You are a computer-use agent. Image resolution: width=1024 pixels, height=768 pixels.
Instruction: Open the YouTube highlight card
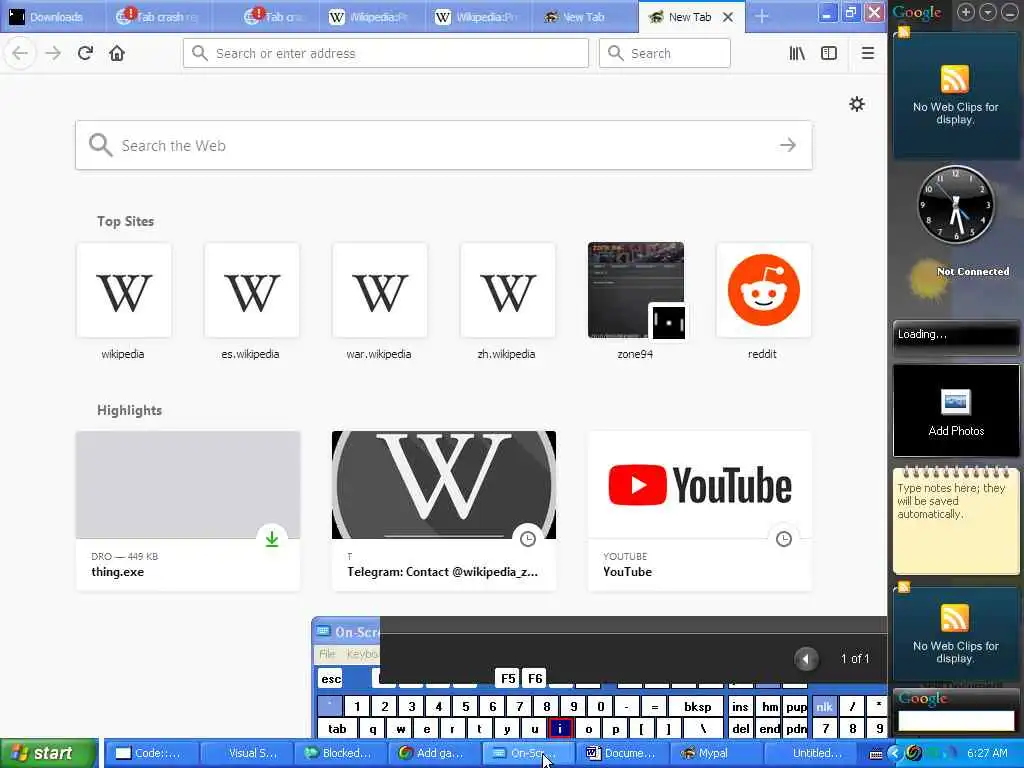tap(700, 511)
